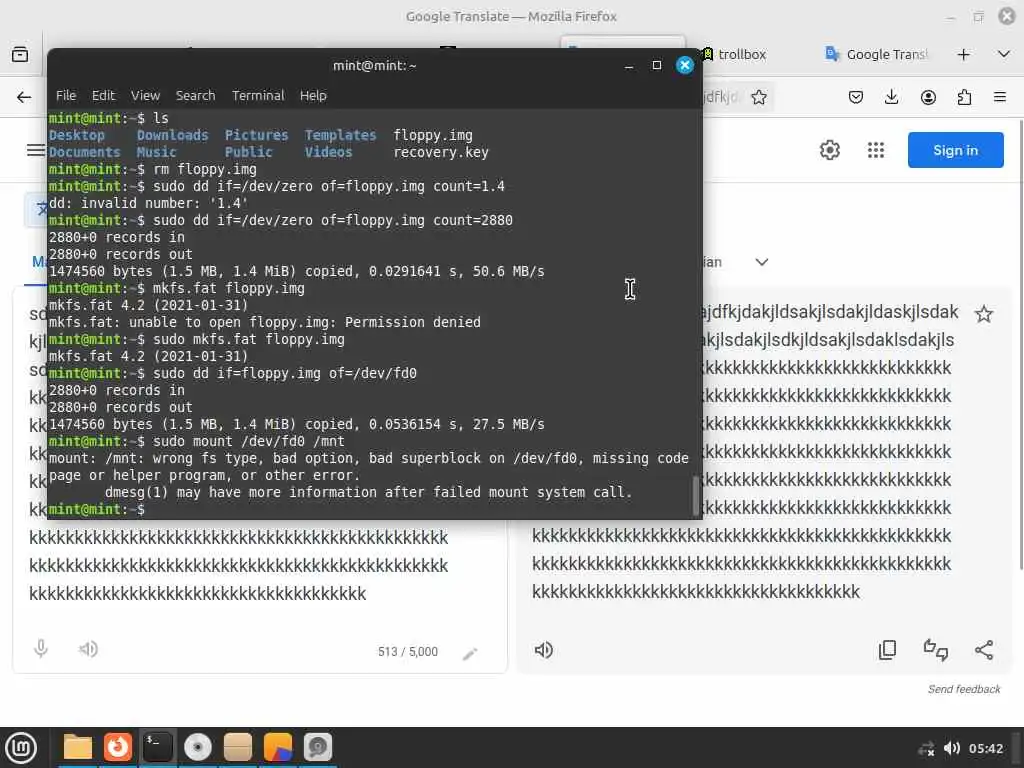The width and height of the screenshot is (1024, 768).
Task: Open the Firefox downloads panel
Action: [891, 97]
